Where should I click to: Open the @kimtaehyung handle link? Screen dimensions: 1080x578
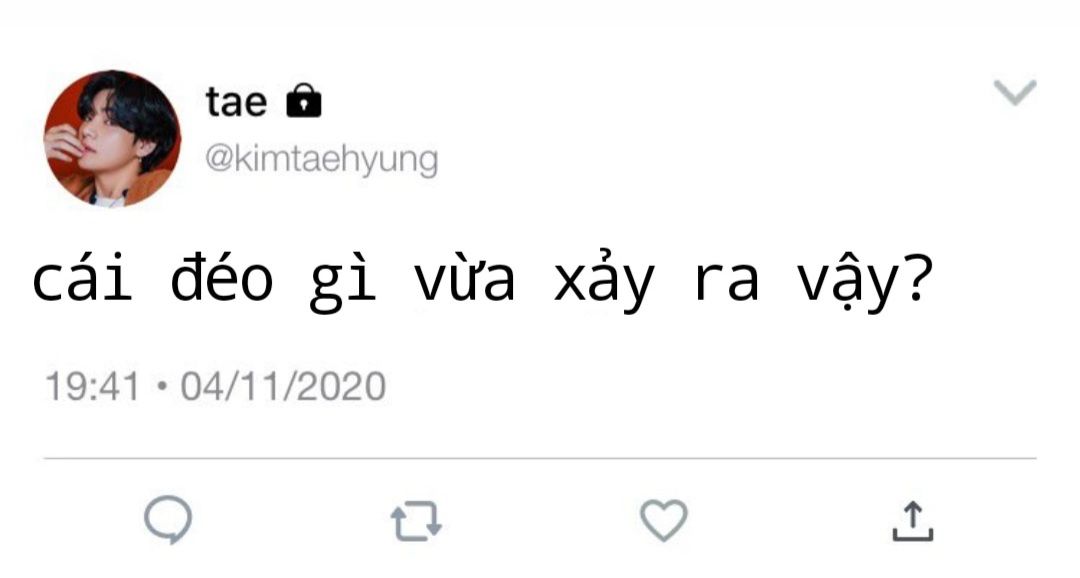click(321, 160)
